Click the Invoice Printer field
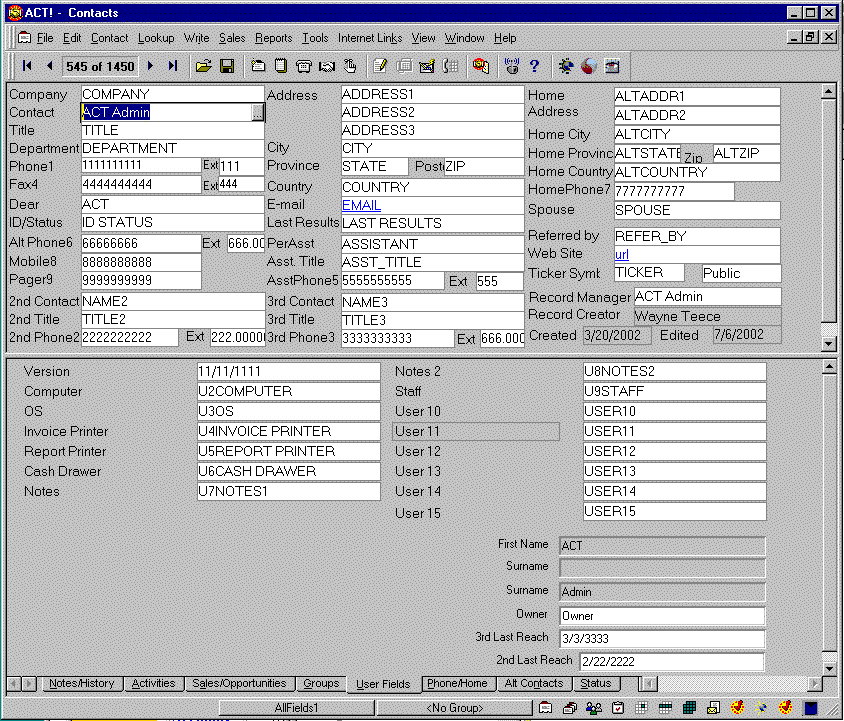 point(289,431)
